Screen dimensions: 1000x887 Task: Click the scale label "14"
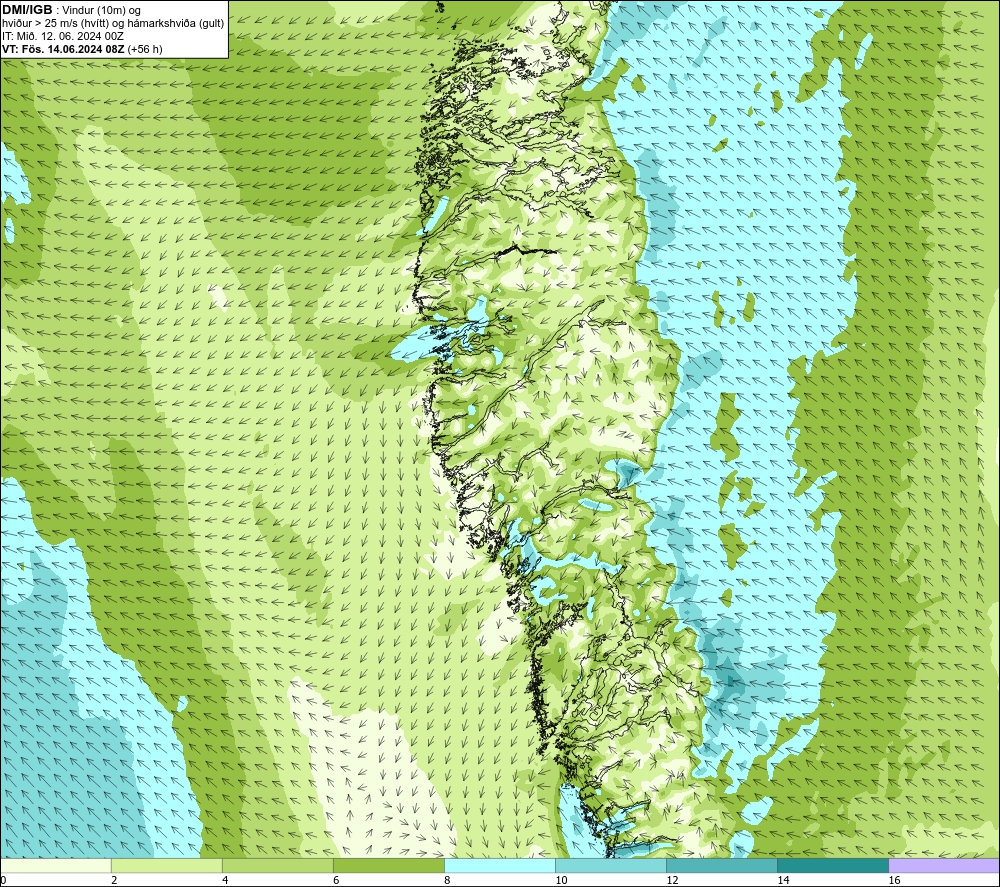click(783, 881)
